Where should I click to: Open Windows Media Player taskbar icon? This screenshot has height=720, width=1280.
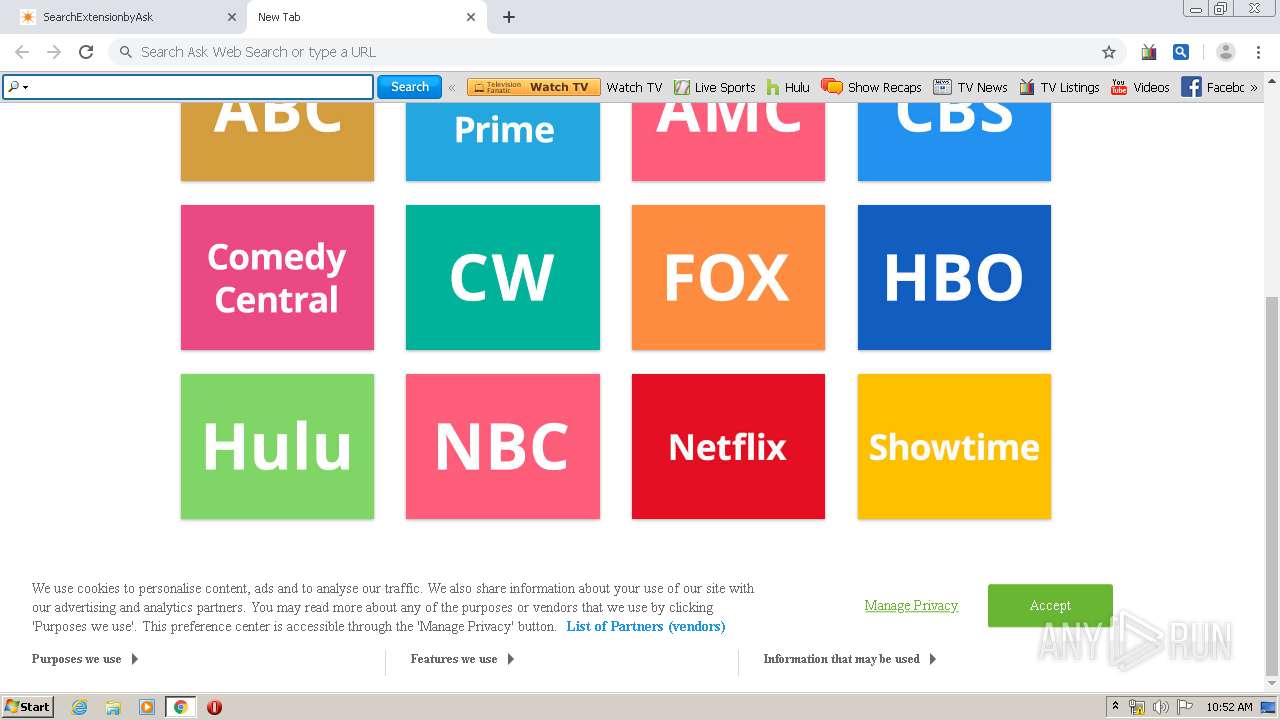pos(147,706)
